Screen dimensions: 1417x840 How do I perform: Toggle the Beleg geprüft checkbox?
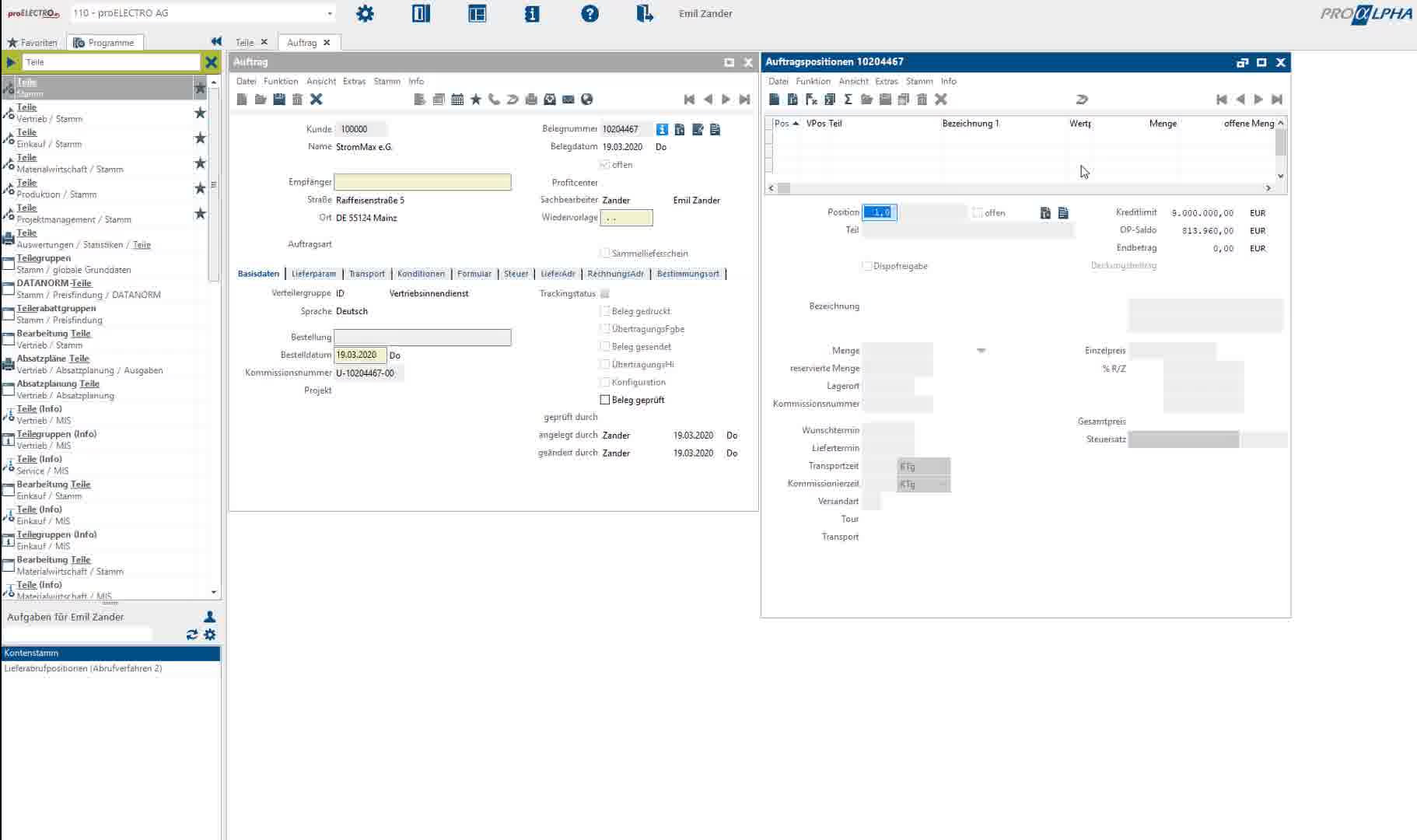pos(605,400)
